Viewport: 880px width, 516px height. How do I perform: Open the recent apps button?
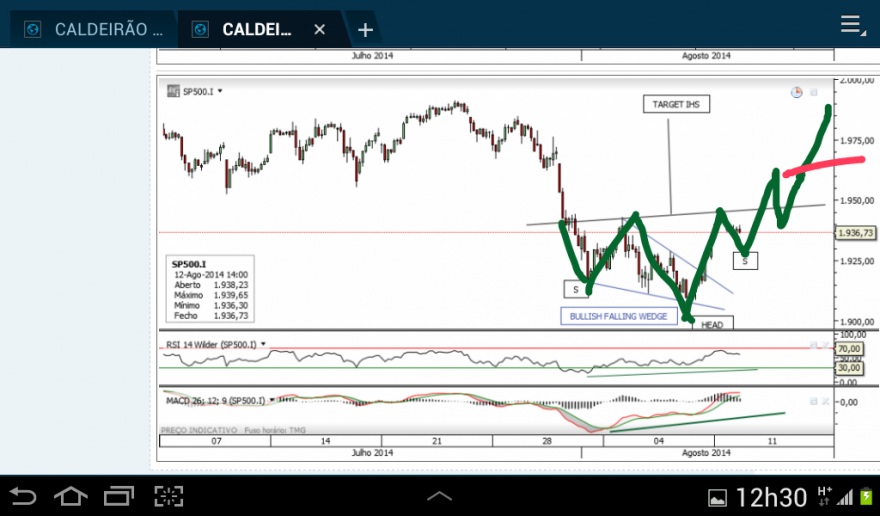(x=119, y=496)
